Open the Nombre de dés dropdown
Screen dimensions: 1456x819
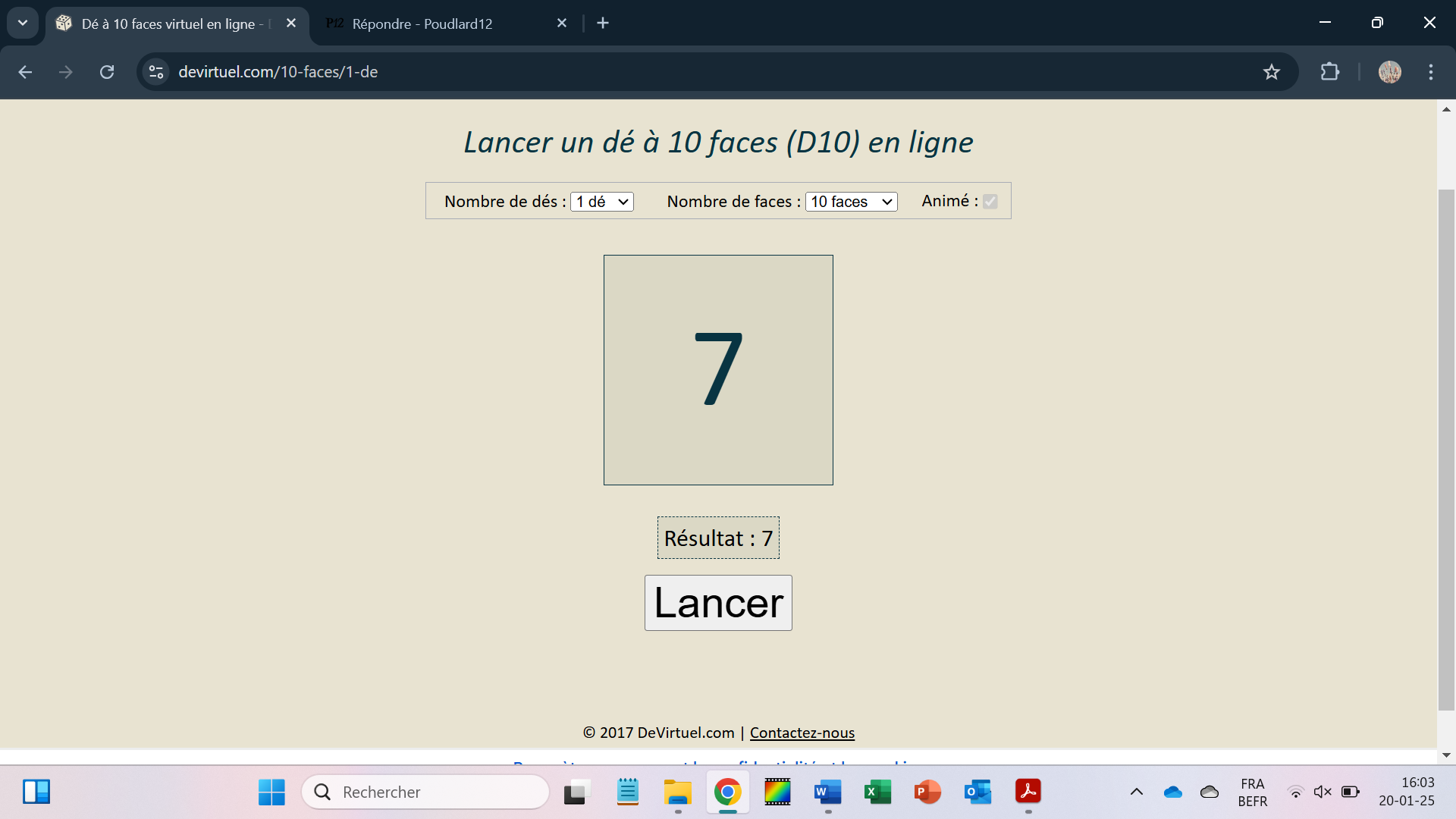coord(602,202)
